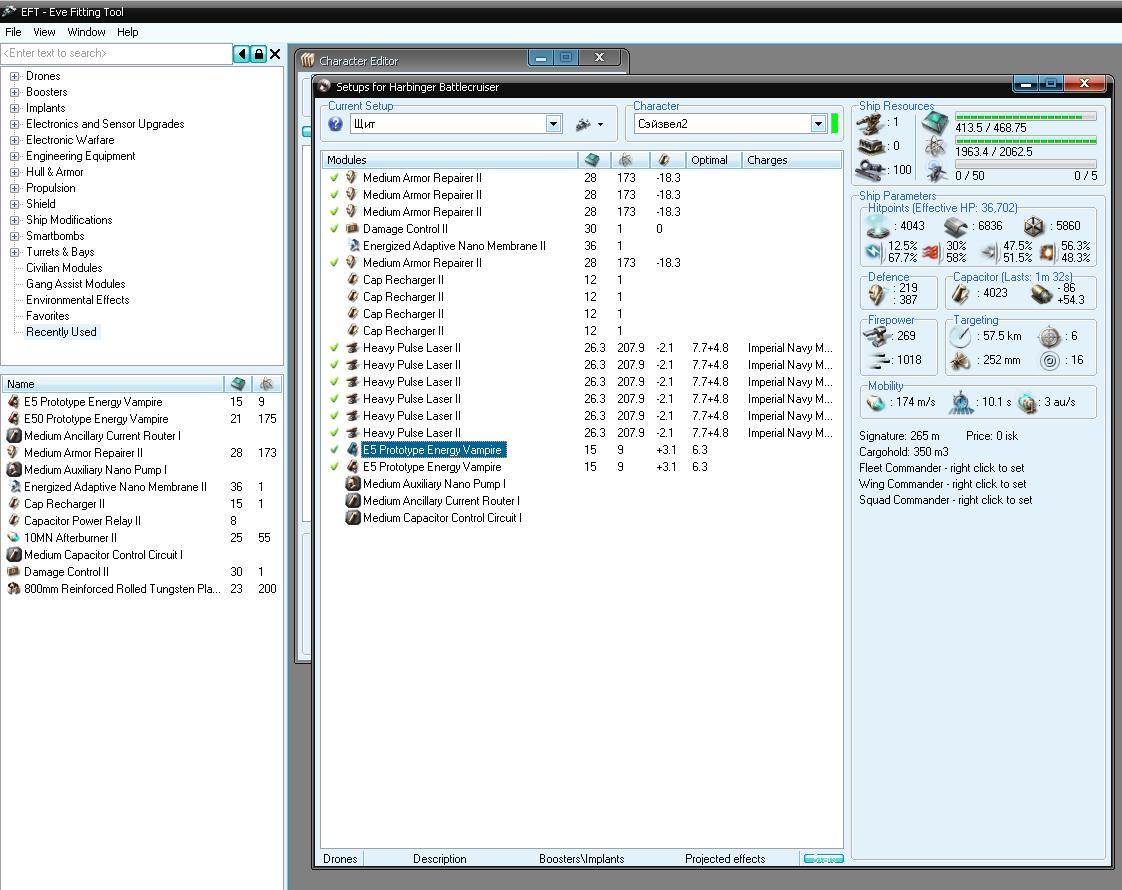Open the View menu
The image size is (1122, 890).
44,32
